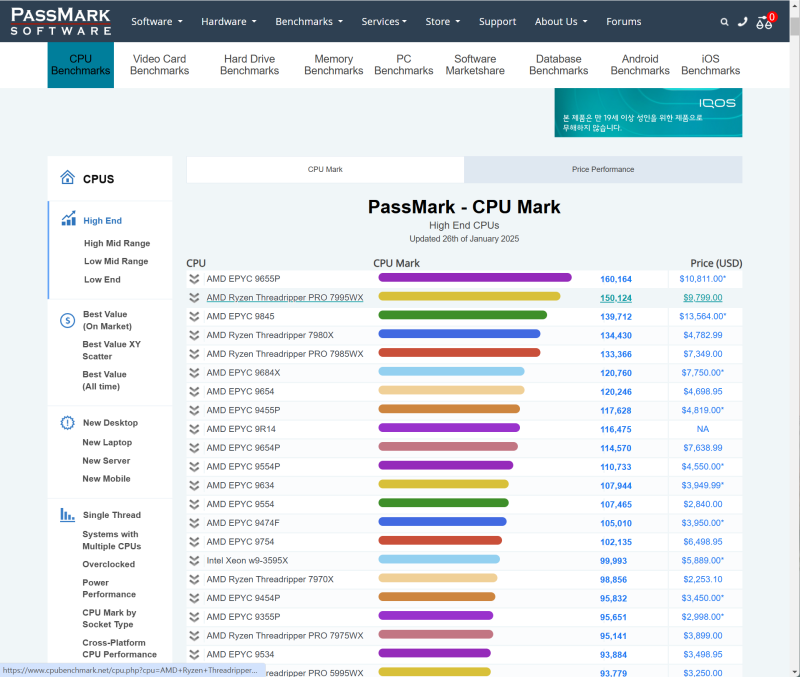Select the CPU Mark tab
Image resolution: width=800 pixels, height=677 pixels.
click(x=325, y=169)
